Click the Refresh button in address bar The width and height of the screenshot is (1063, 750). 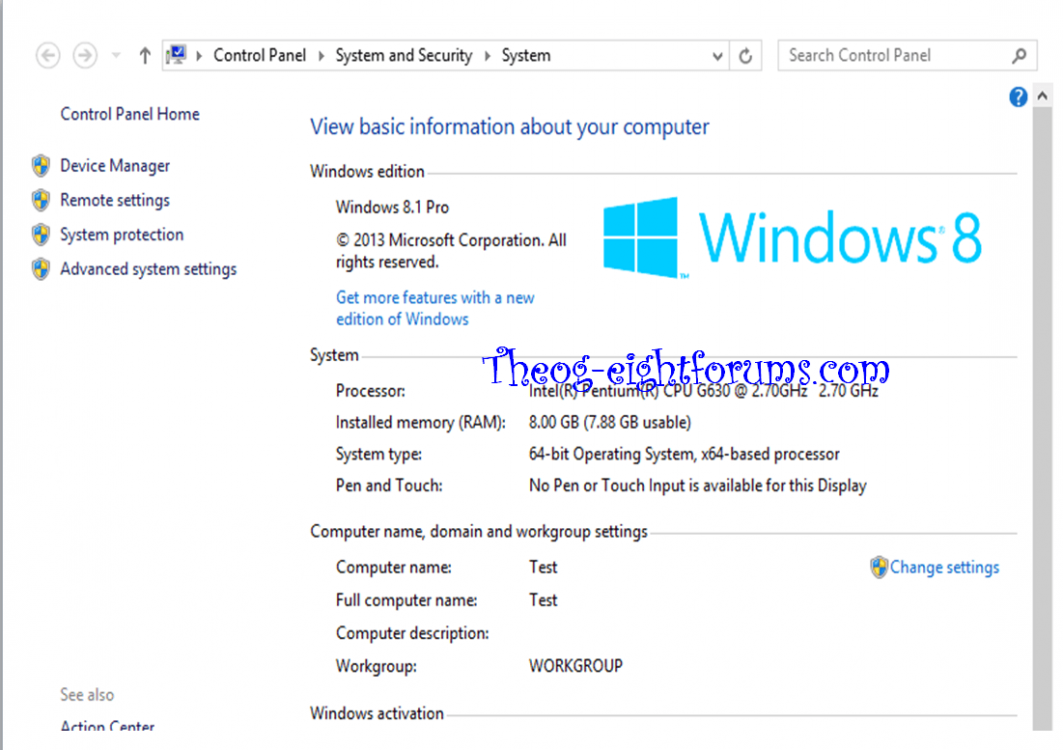[745, 56]
